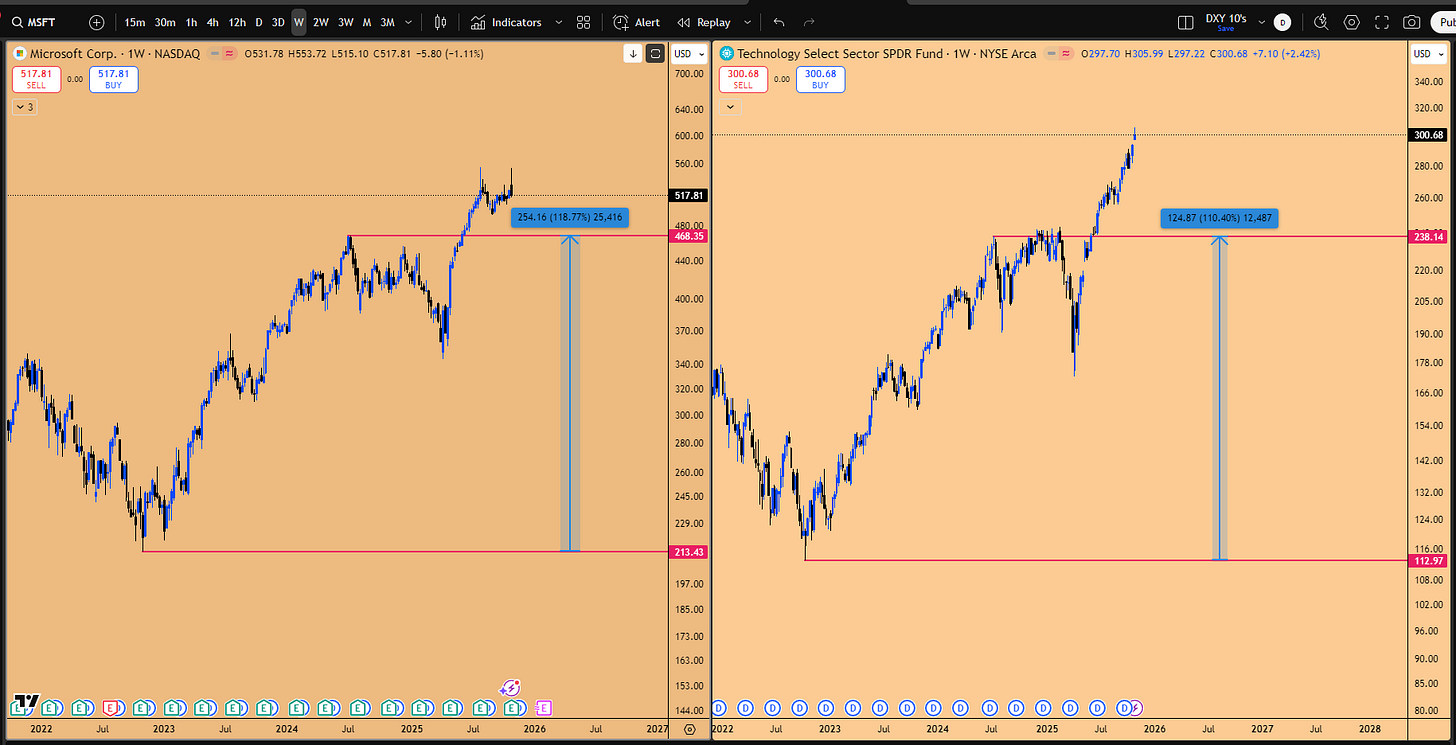Screen dimensions: 1456x745
Task: Click the red earnings E marker in 2022
Action: (109, 707)
